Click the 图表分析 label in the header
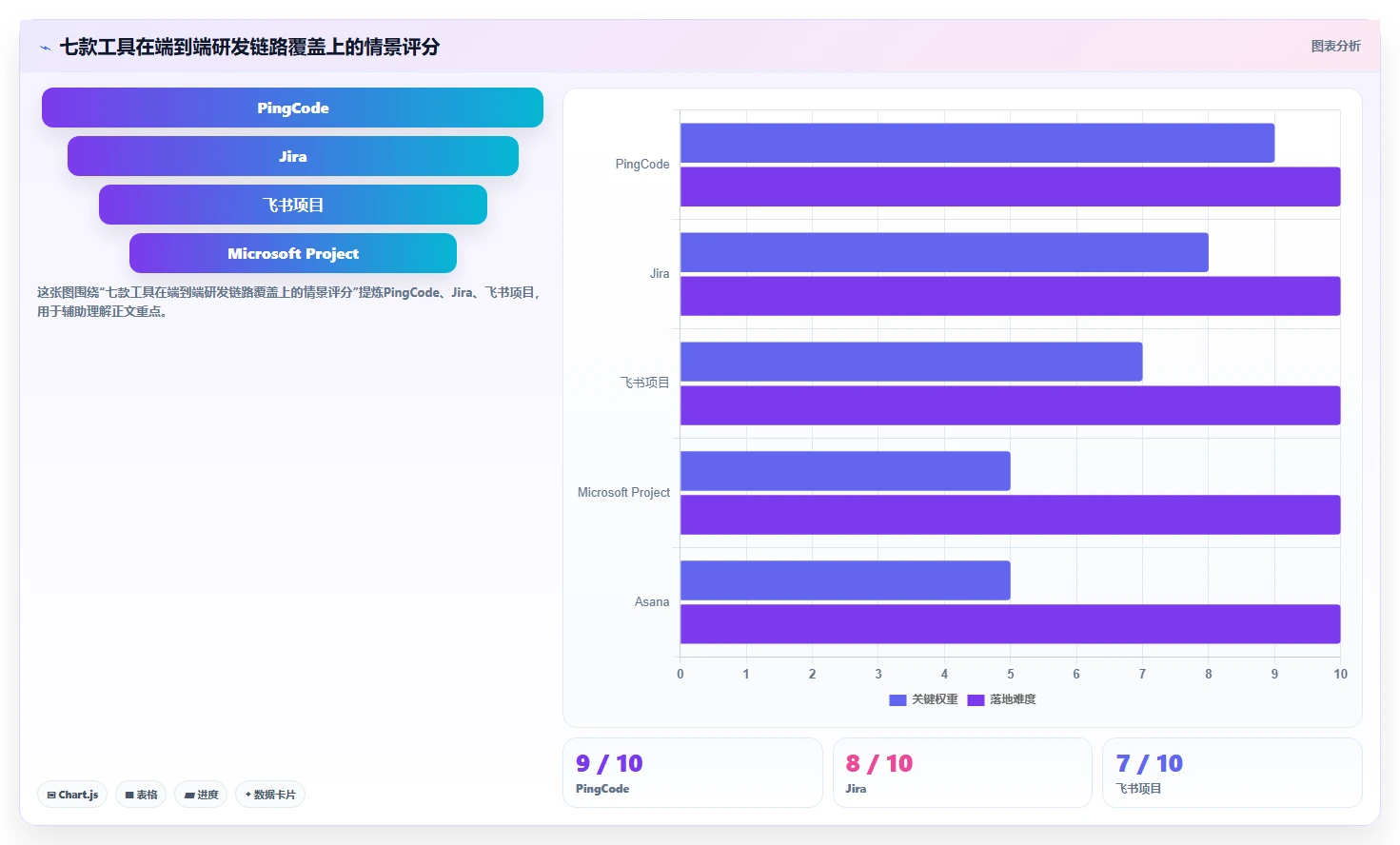 pyautogui.click(x=1335, y=46)
